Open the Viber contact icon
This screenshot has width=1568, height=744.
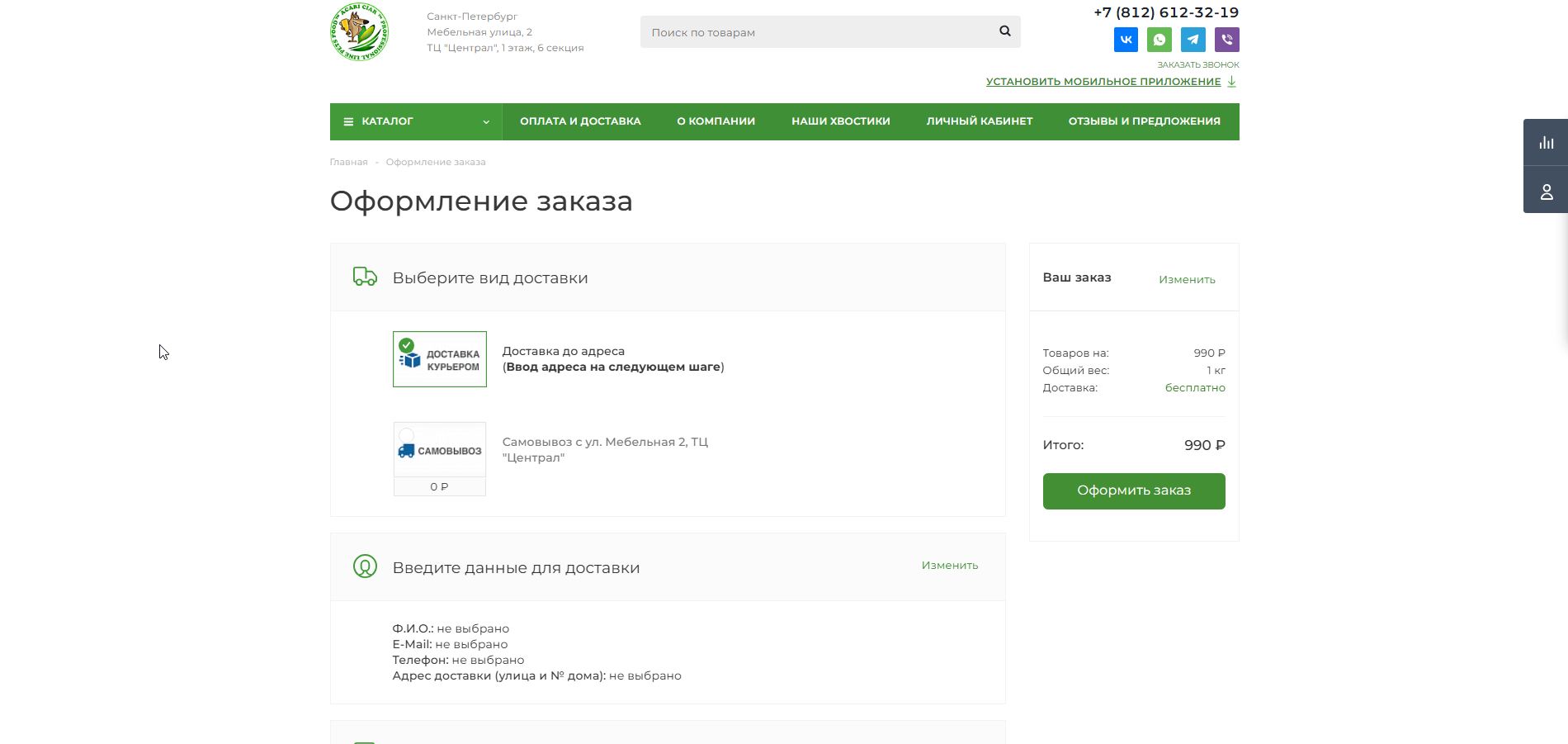[1227, 40]
